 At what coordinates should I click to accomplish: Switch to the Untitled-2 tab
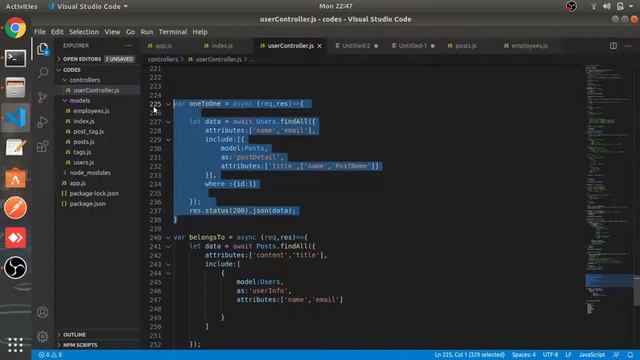click(x=357, y=46)
